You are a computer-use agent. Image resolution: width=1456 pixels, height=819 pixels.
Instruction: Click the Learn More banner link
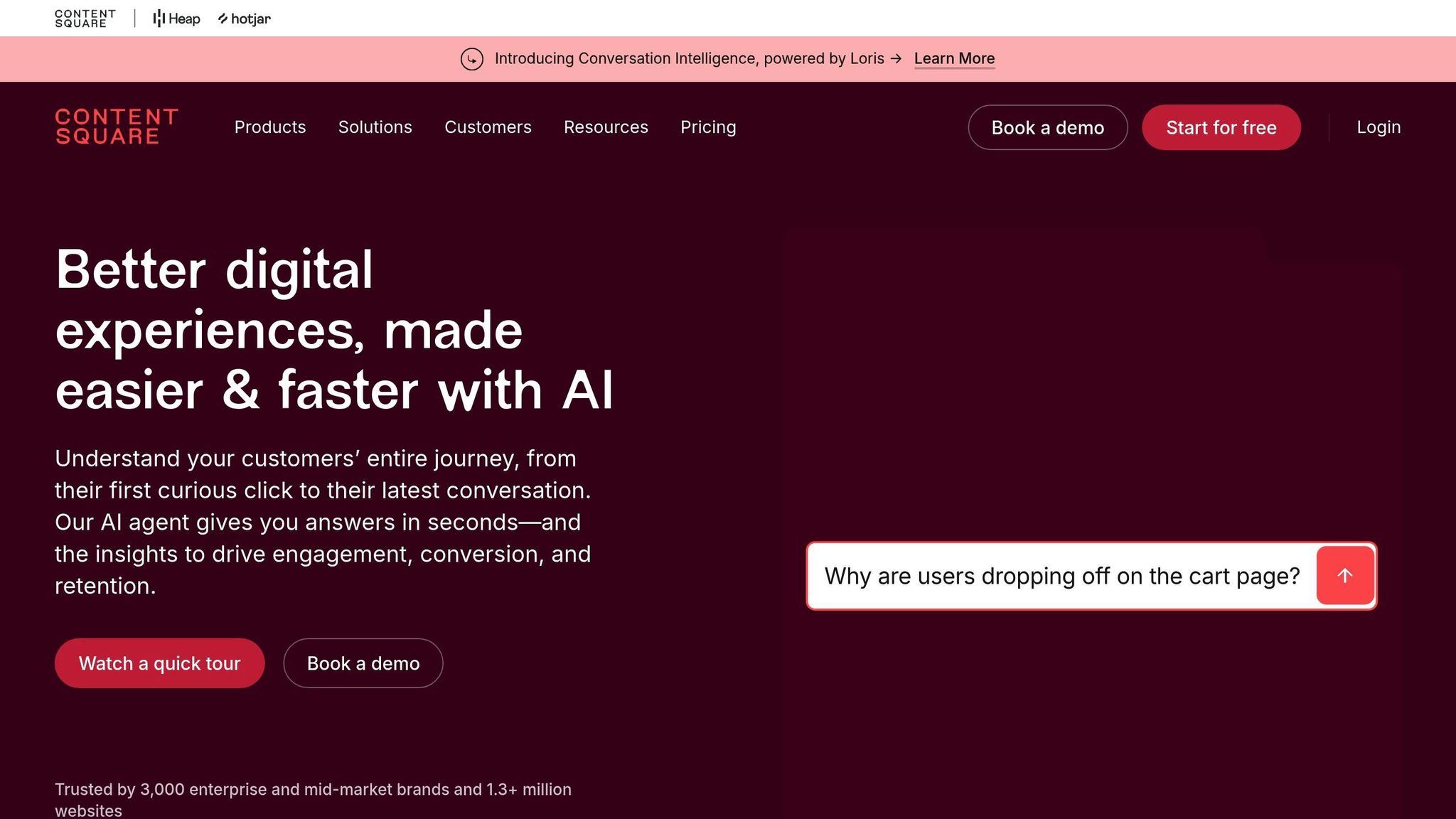pos(954,59)
